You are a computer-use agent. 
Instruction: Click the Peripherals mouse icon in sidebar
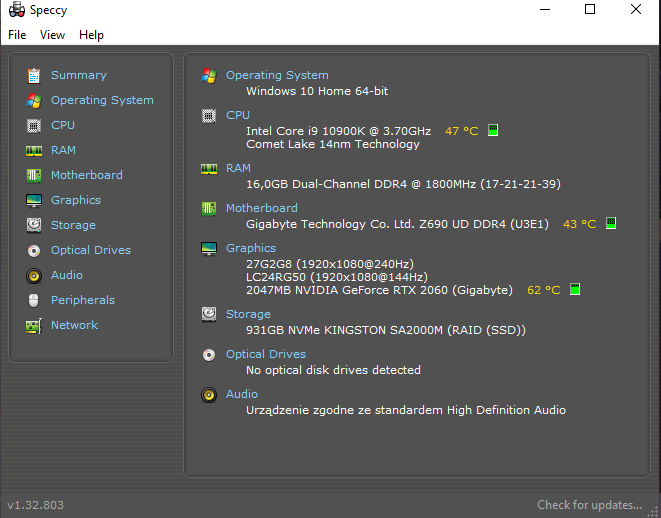click(x=34, y=301)
